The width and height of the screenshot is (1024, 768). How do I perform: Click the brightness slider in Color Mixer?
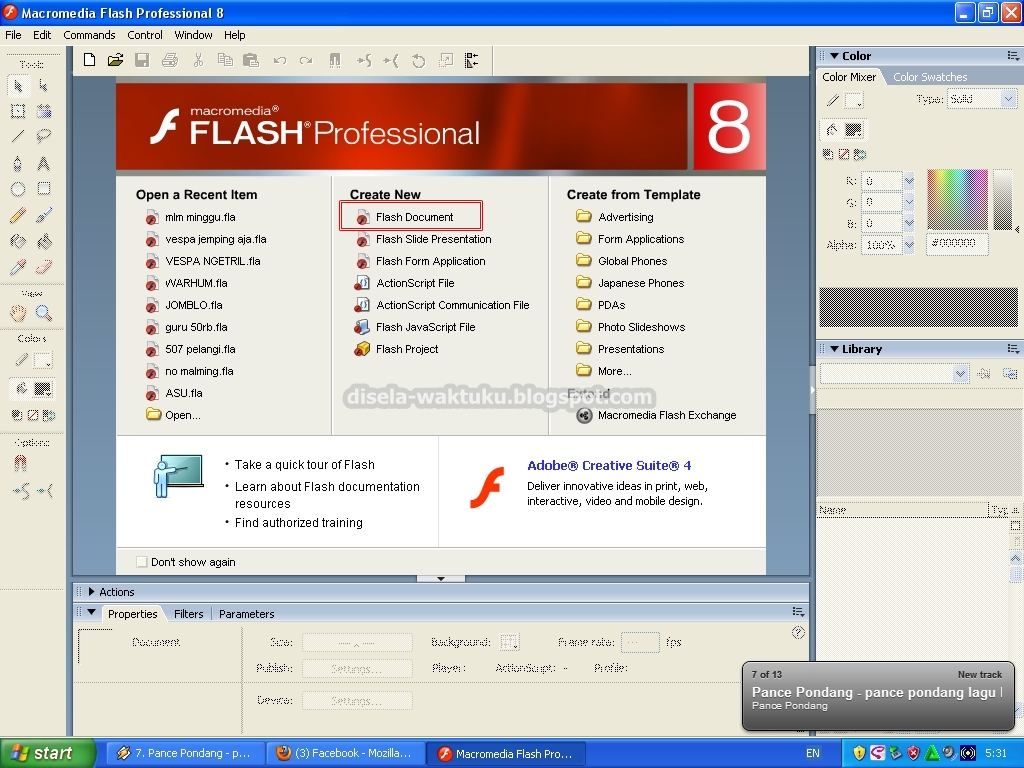1002,199
